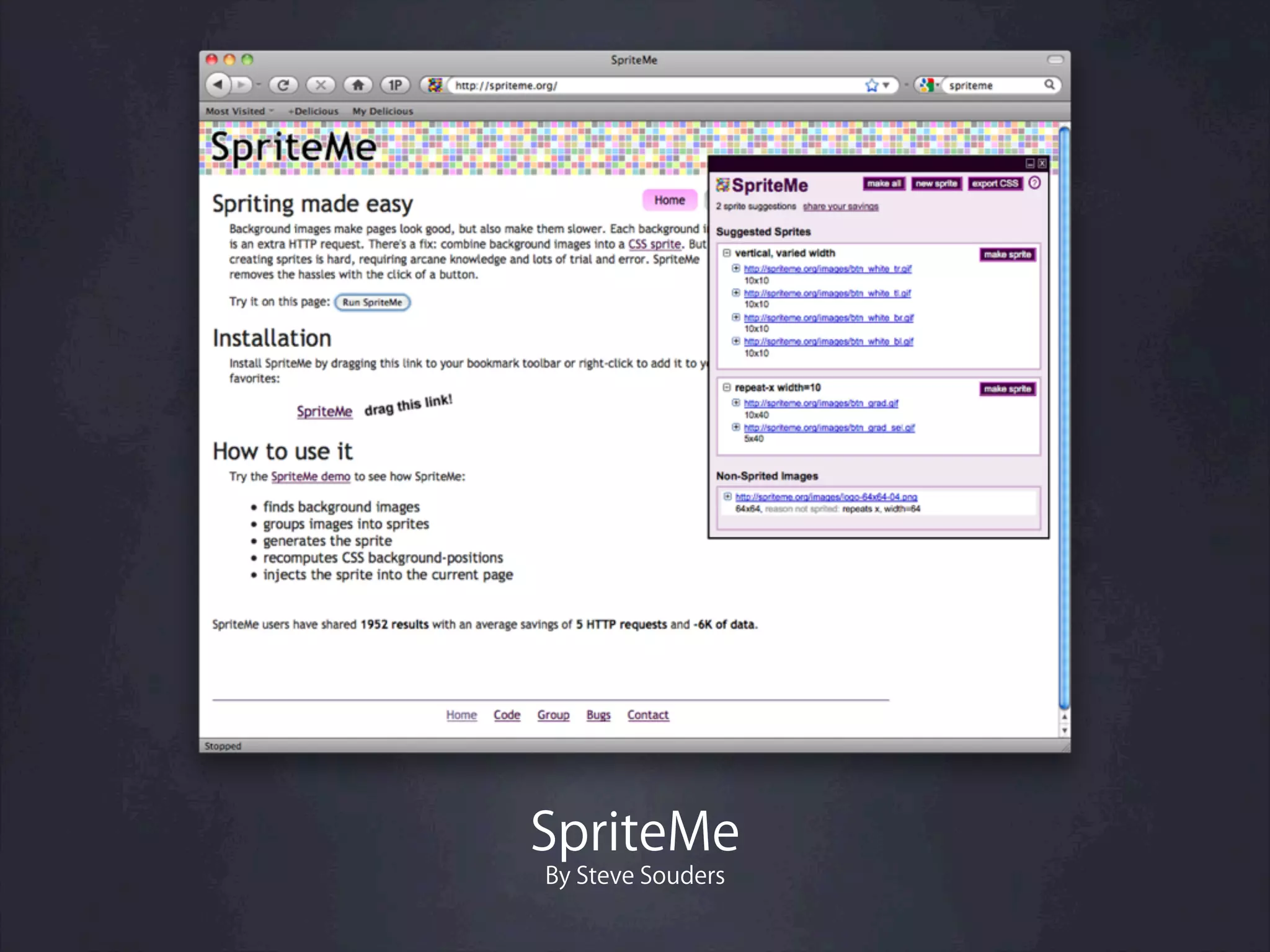1270x952 pixels.
Task: Expand details for btn_grad.gif
Action: point(735,403)
